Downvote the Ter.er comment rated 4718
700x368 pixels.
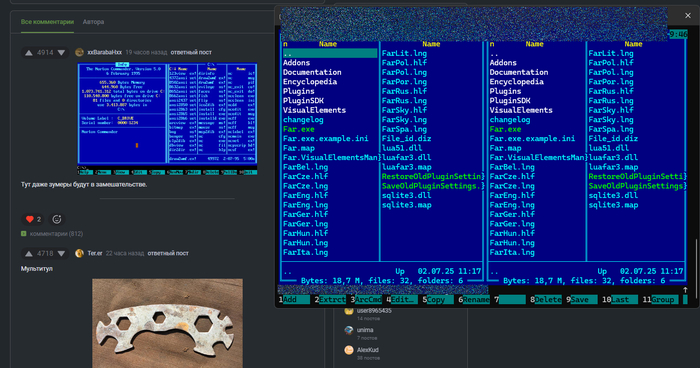(x=61, y=254)
